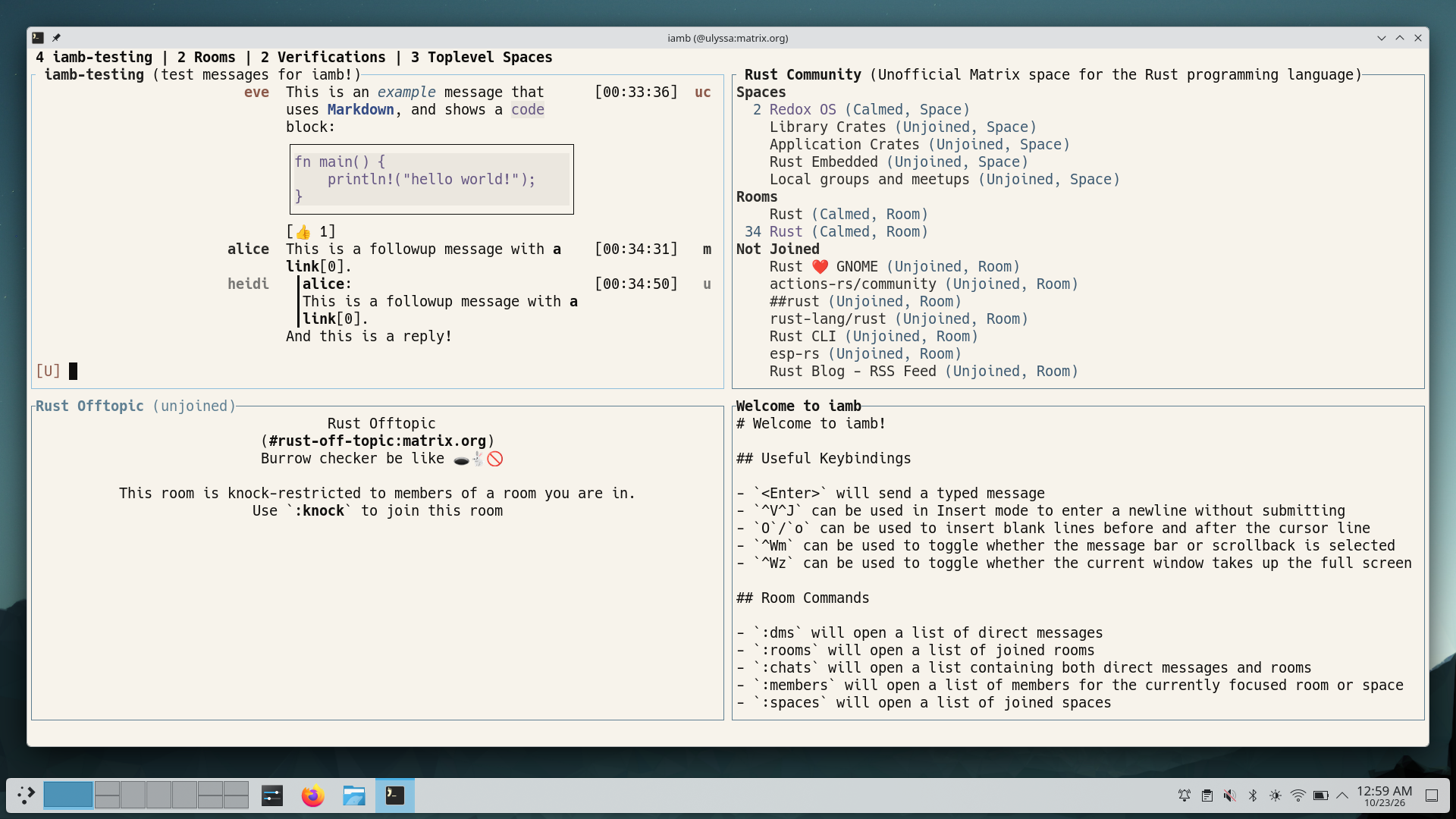Screen dimensions: 1456x819
Task: Click the terminal icon in window title bar
Action: (38, 38)
